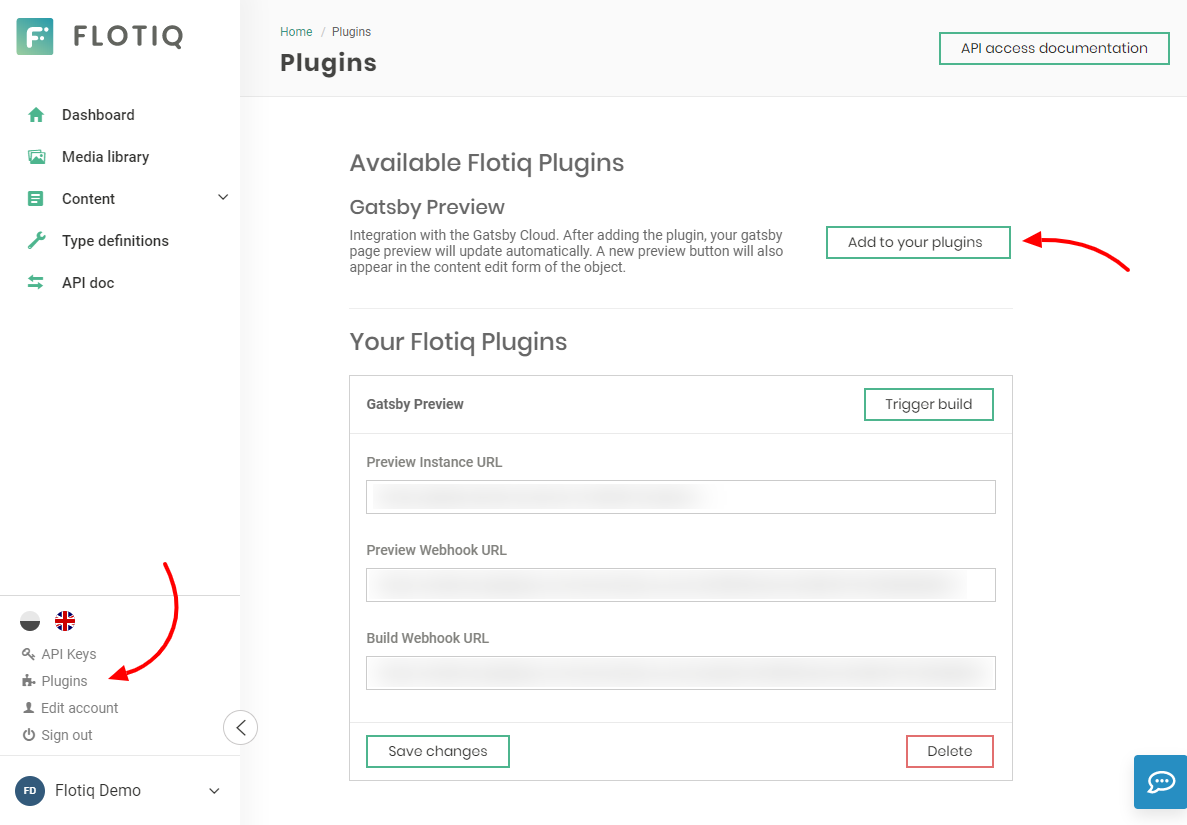1187x825 pixels.
Task: Click the Flotiq logo icon
Action: [35, 37]
